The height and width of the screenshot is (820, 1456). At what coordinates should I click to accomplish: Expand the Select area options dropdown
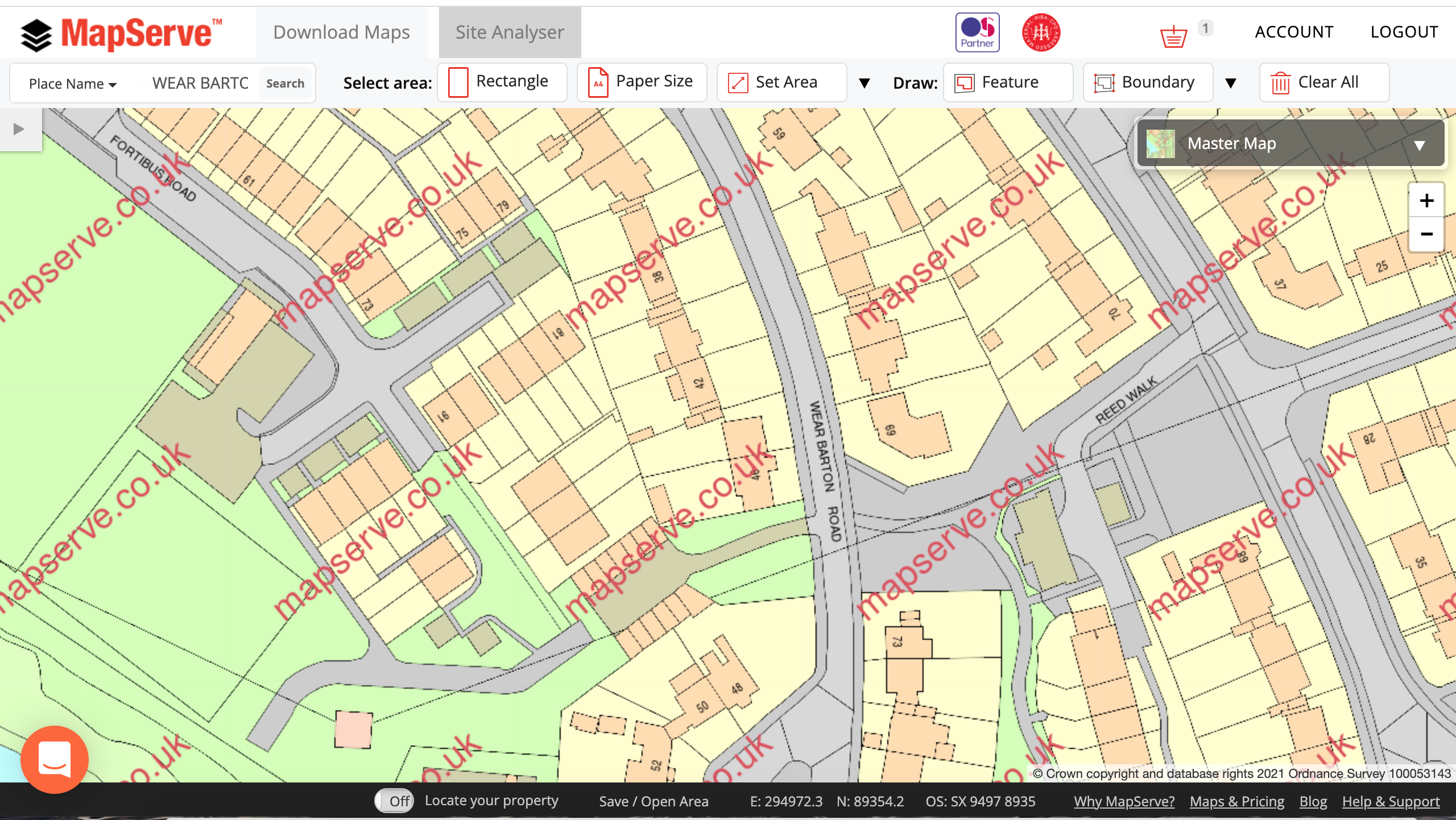[x=862, y=83]
